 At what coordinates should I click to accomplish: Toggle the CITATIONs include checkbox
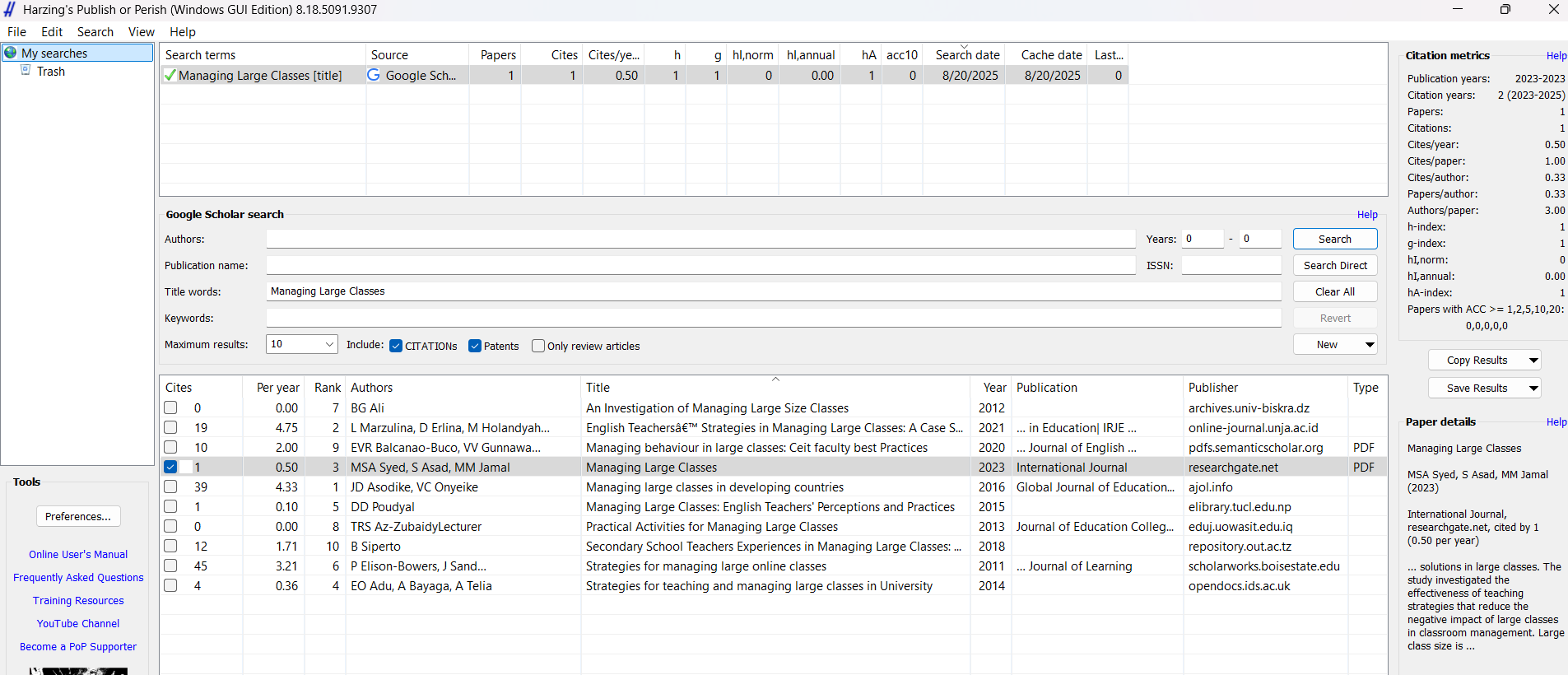pyautogui.click(x=396, y=346)
